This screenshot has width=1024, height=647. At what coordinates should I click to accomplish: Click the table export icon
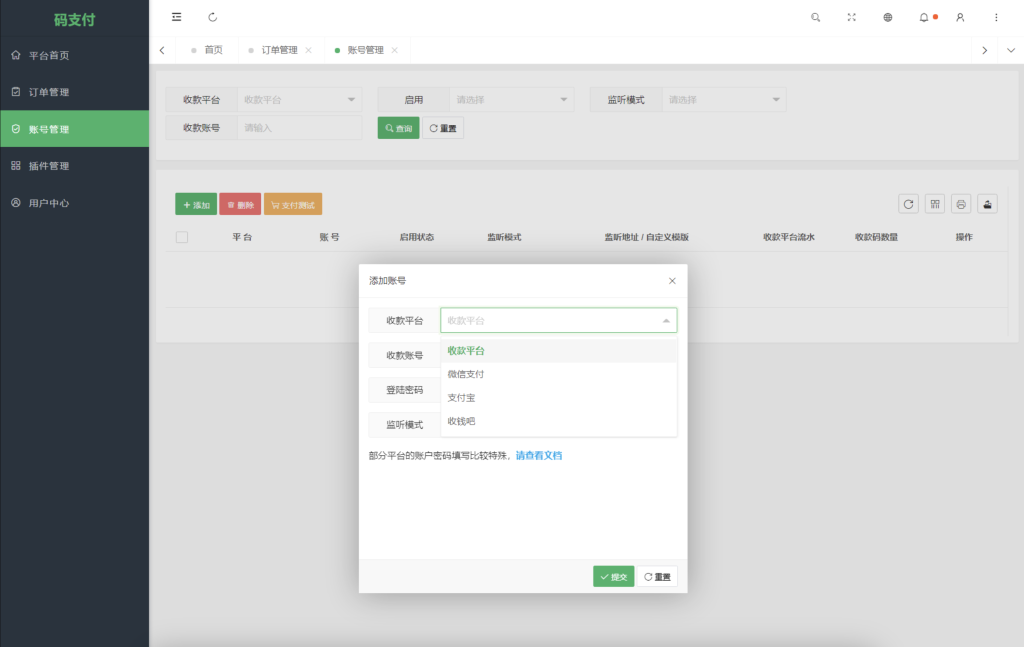click(987, 204)
